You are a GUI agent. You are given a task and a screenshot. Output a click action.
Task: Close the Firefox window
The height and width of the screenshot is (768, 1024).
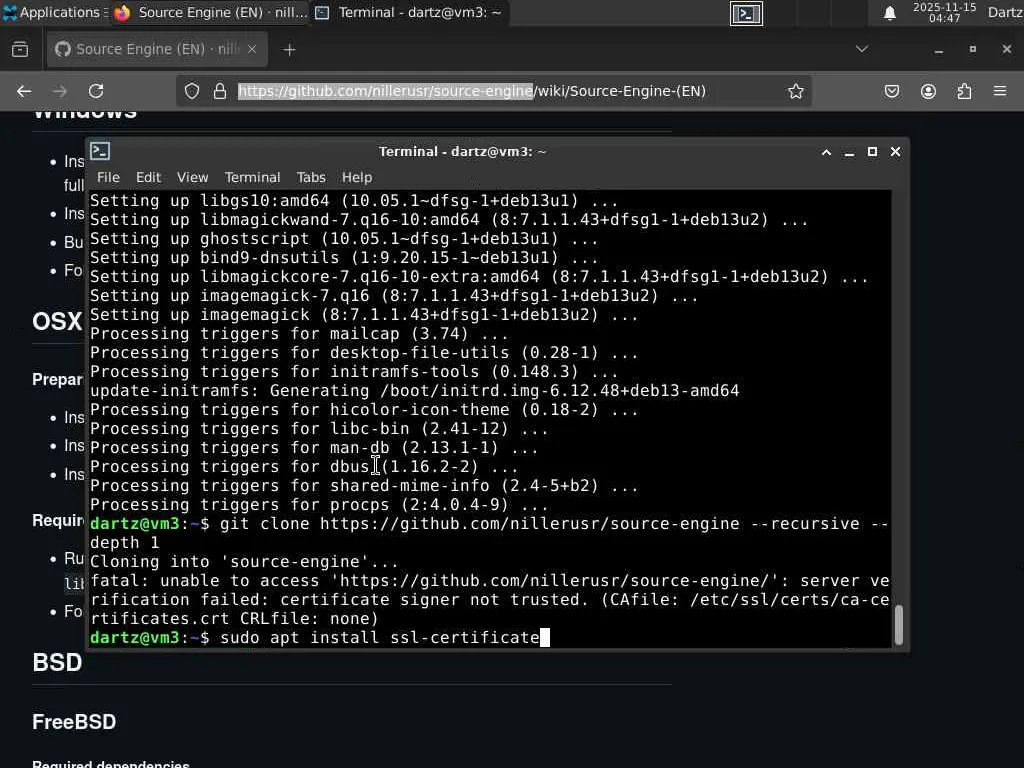[1006, 50]
